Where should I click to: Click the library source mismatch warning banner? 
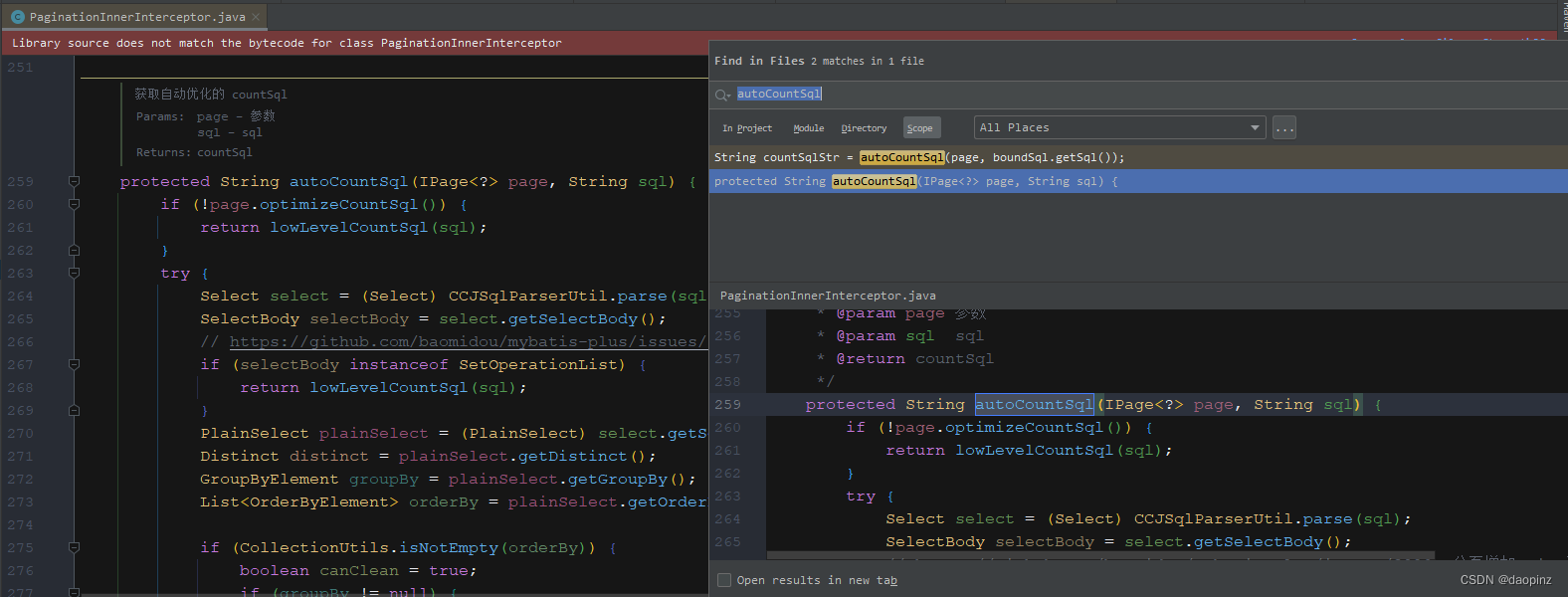(x=354, y=43)
